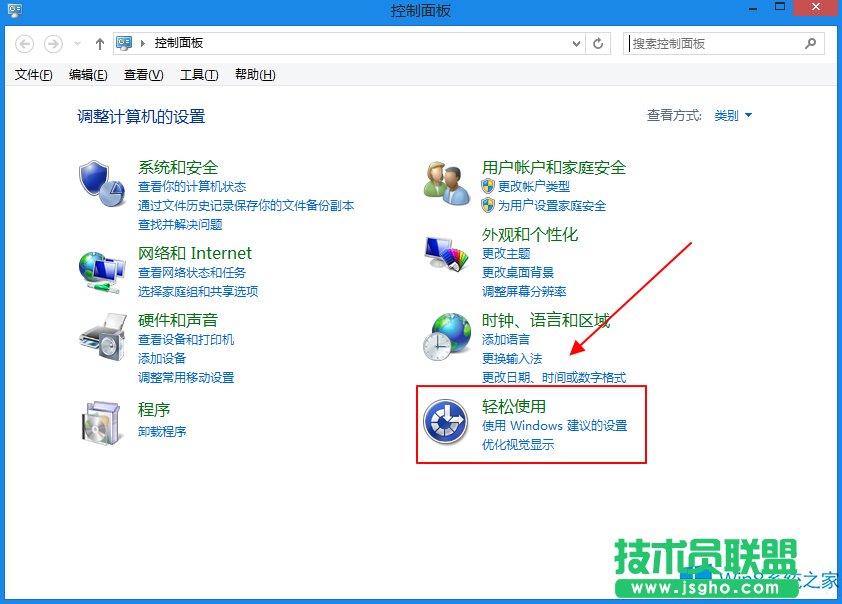Open 用户帐户和家庭安全 via its icon
This screenshot has height=604, width=842.
[446, 183]
